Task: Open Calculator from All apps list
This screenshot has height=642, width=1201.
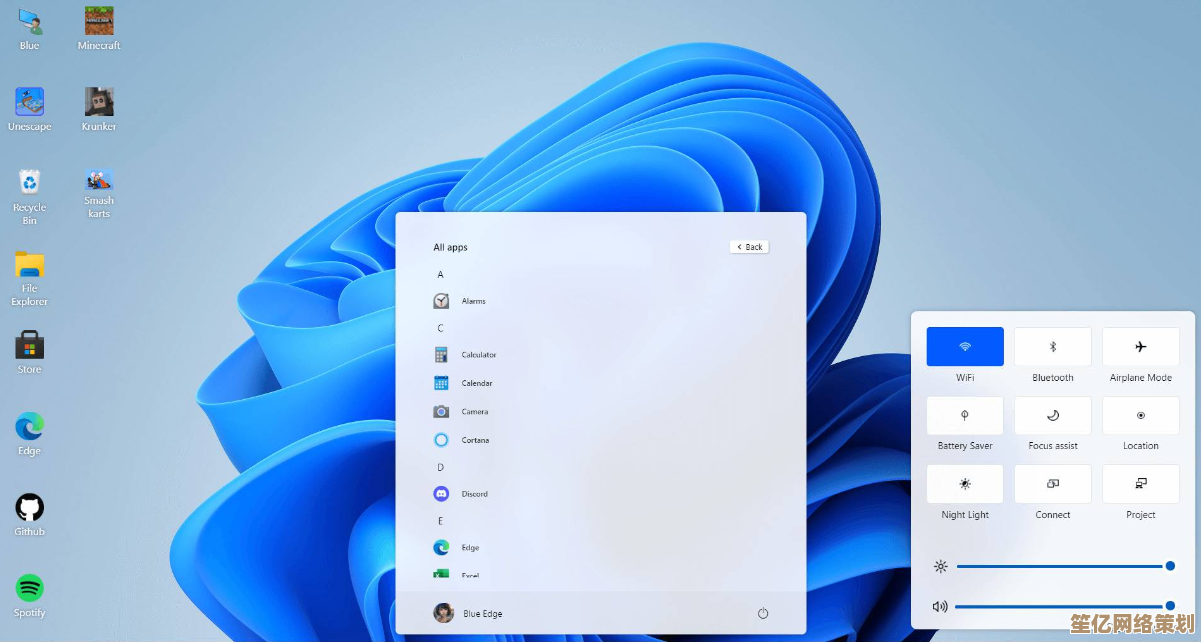Action: coord(478,355)
